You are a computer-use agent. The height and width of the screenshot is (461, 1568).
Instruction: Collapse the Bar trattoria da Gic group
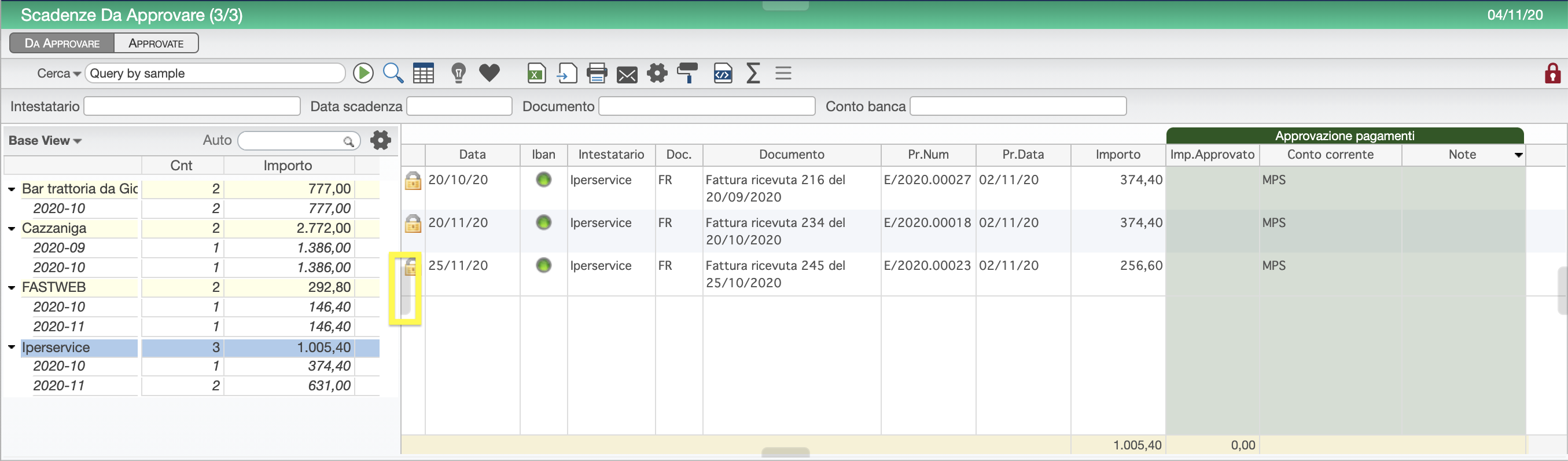[x=12, y=189]
